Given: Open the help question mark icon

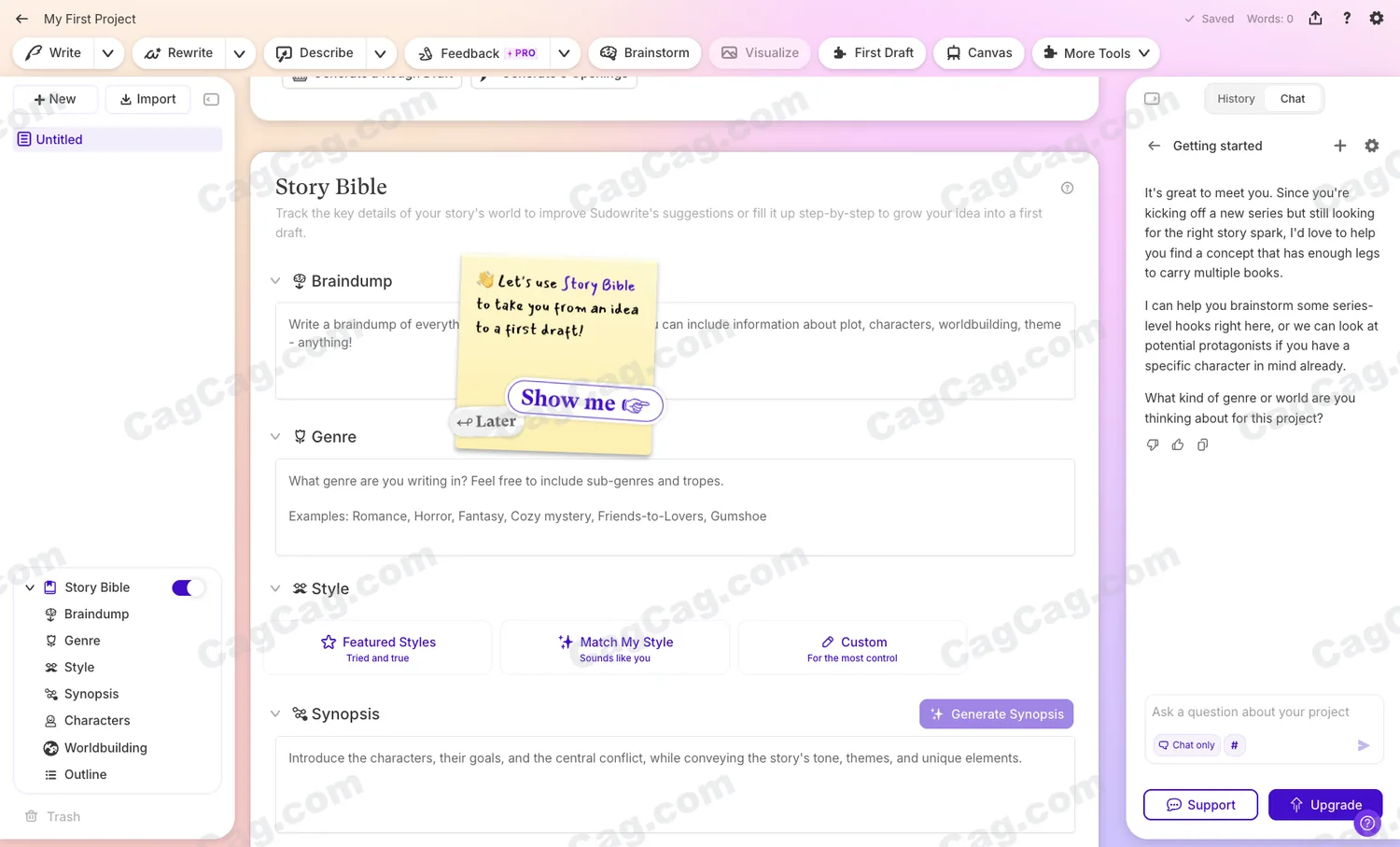Looking at the screenshot, I should (1347, 19).
